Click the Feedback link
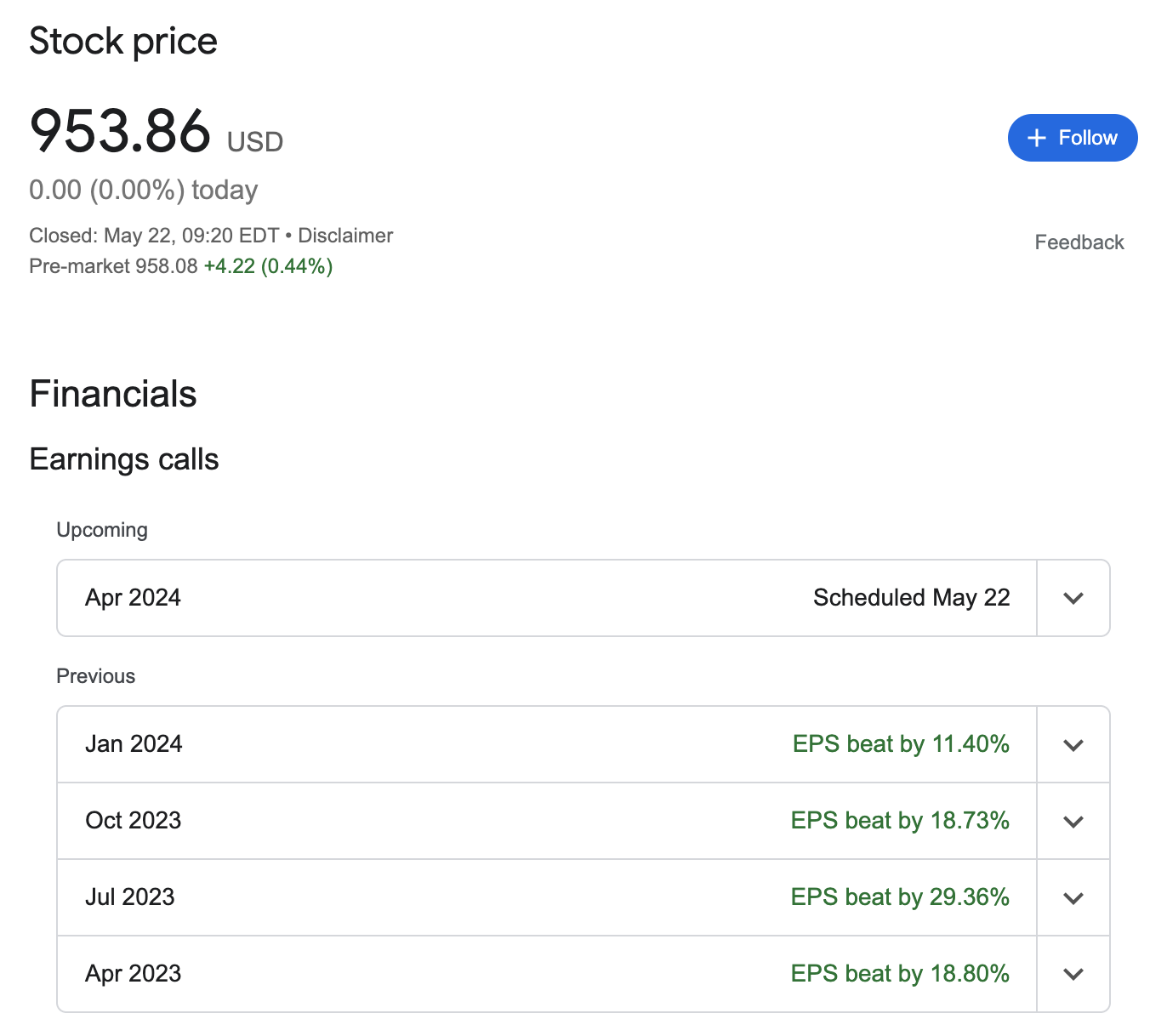The width and height of the screenshot is (1167, 1036). [x=1079, y=242]
